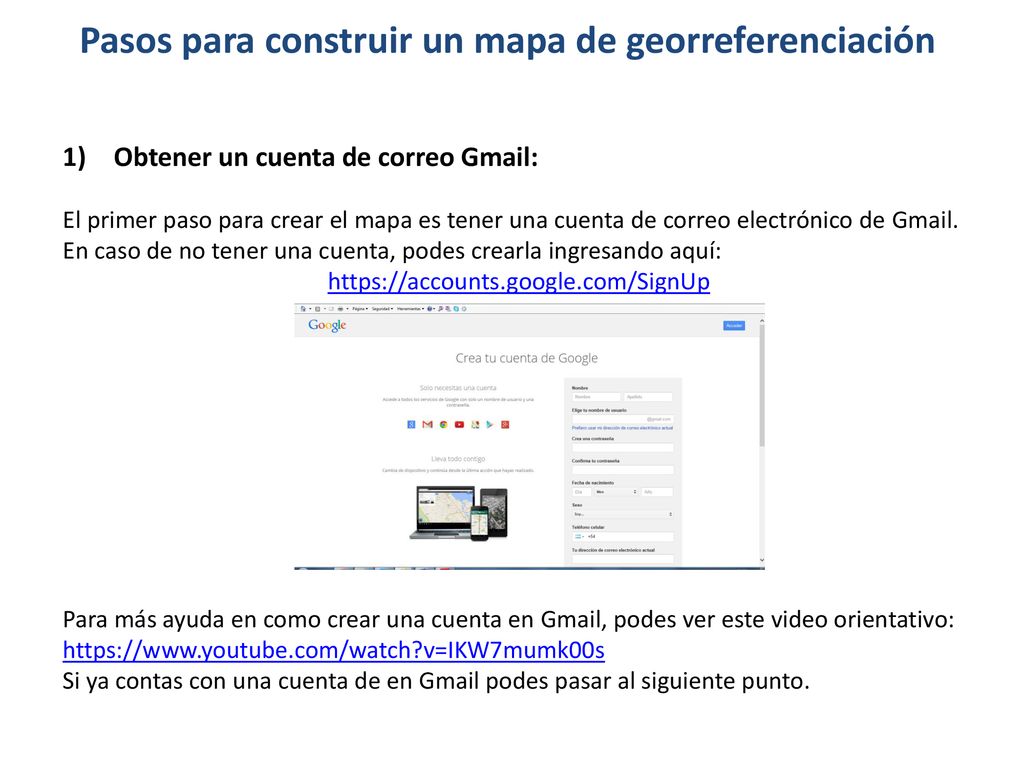Click the 'Lleva todo contigo' text
1024x768 pixels.
(x=458, y=459)
